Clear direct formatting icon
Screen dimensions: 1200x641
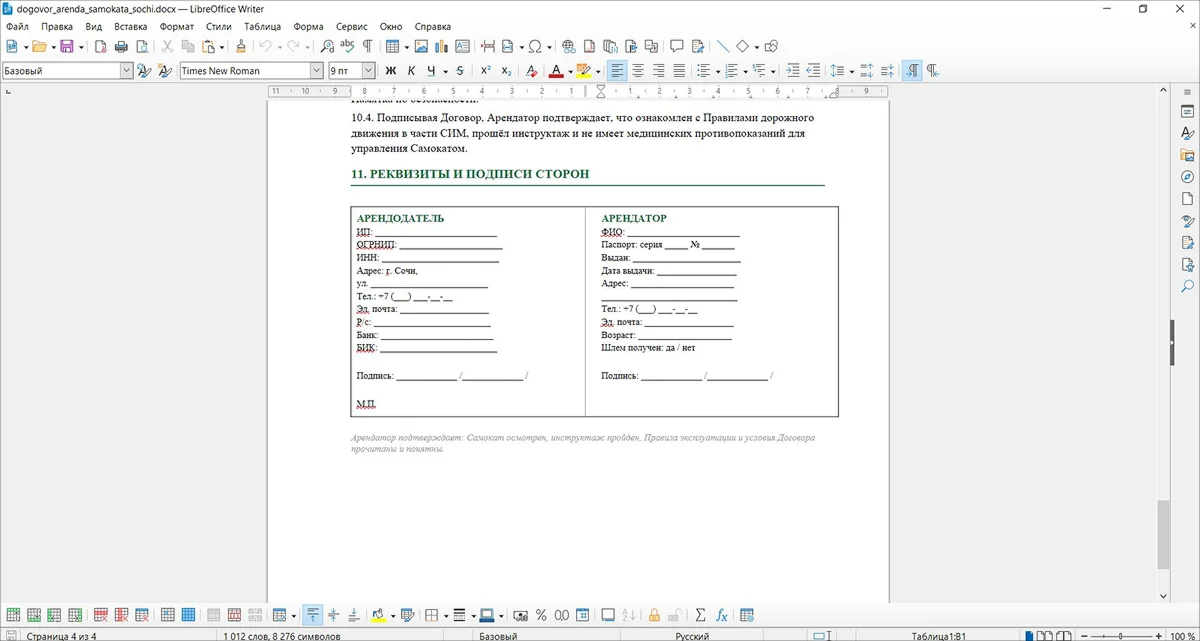click(x=531, y=71)
